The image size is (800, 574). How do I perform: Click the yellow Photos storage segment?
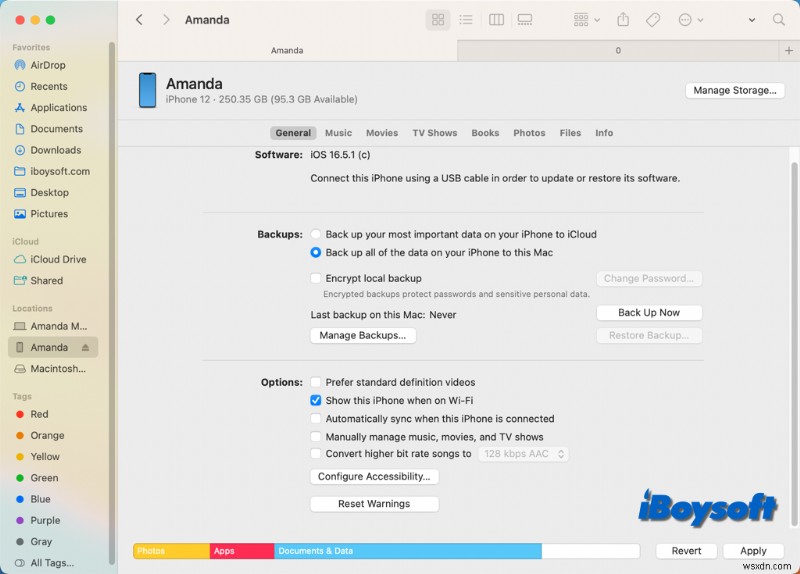pyautogui.click(x=171, y=551)
